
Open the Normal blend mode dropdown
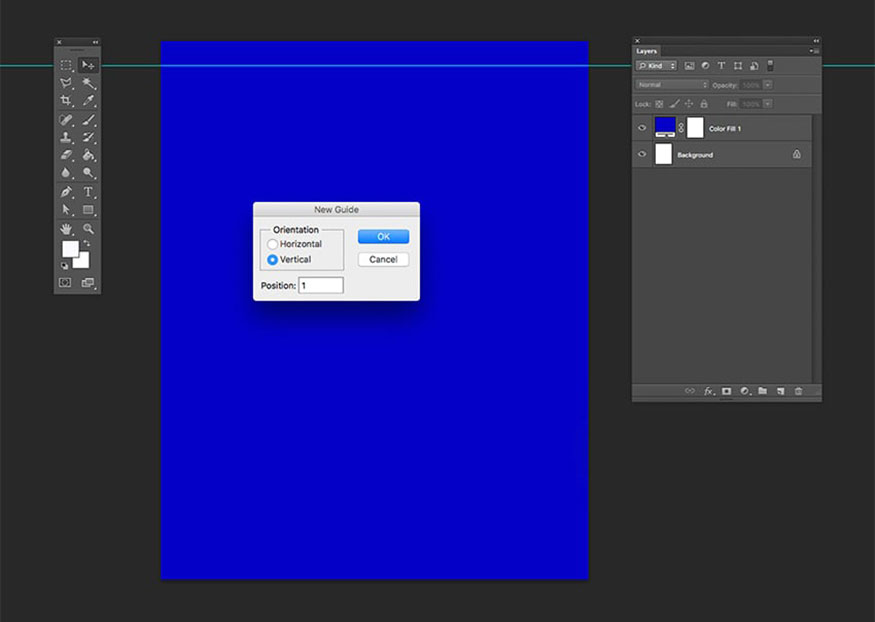click(672, 85)
